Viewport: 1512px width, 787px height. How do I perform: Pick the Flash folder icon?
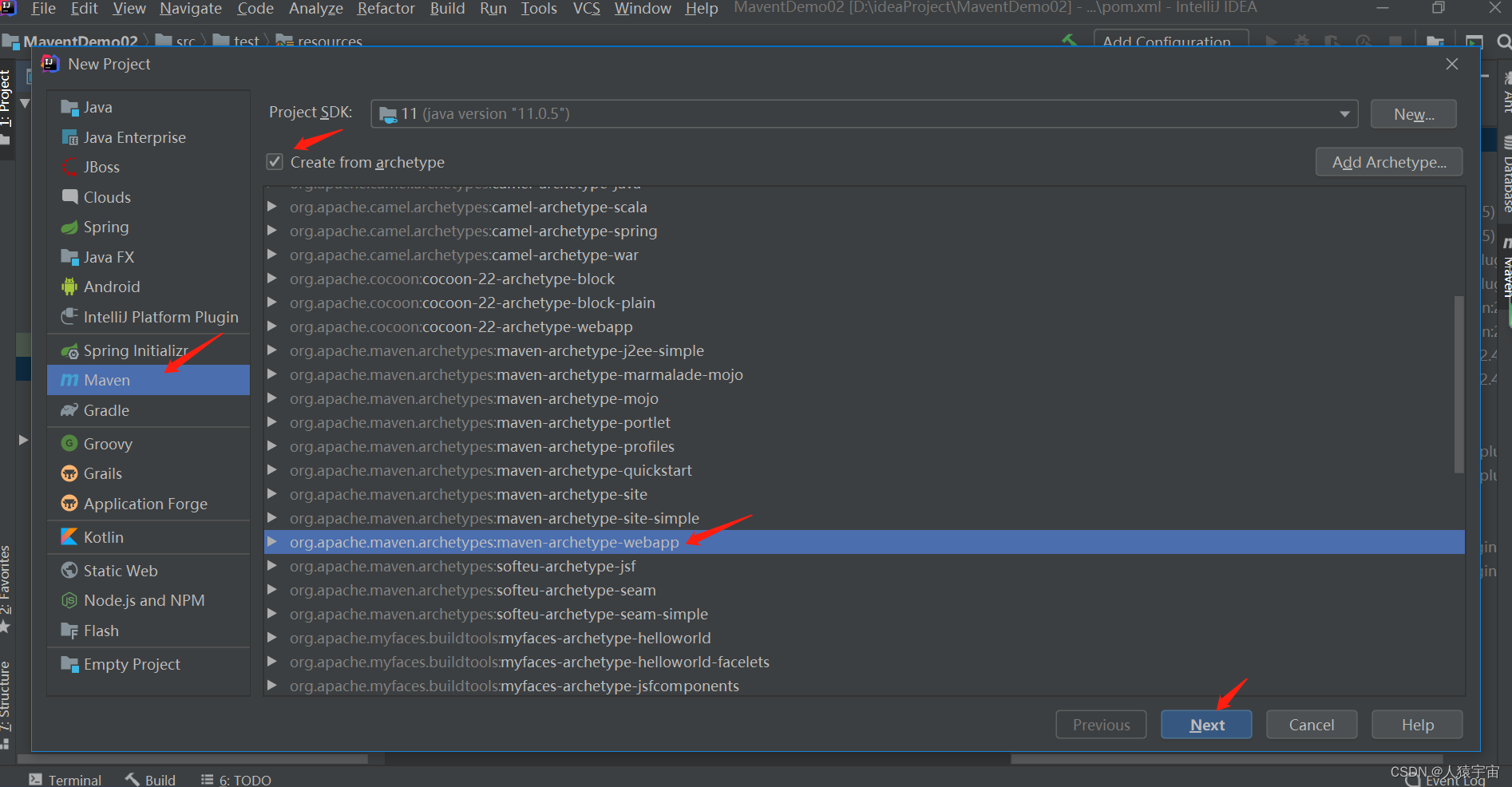[x=69, y=631]
